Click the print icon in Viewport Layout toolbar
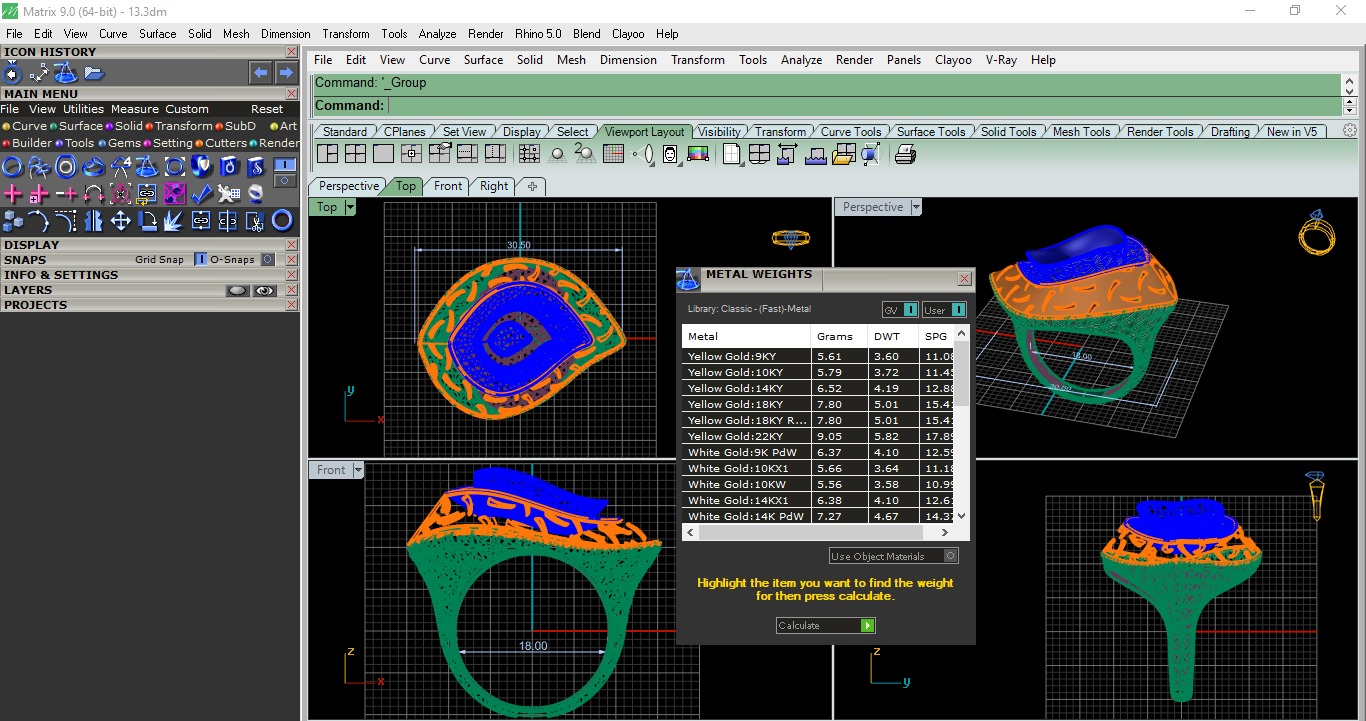This screenshot has width=1366, height=721. pyautogui.click(x=905, y=154)
